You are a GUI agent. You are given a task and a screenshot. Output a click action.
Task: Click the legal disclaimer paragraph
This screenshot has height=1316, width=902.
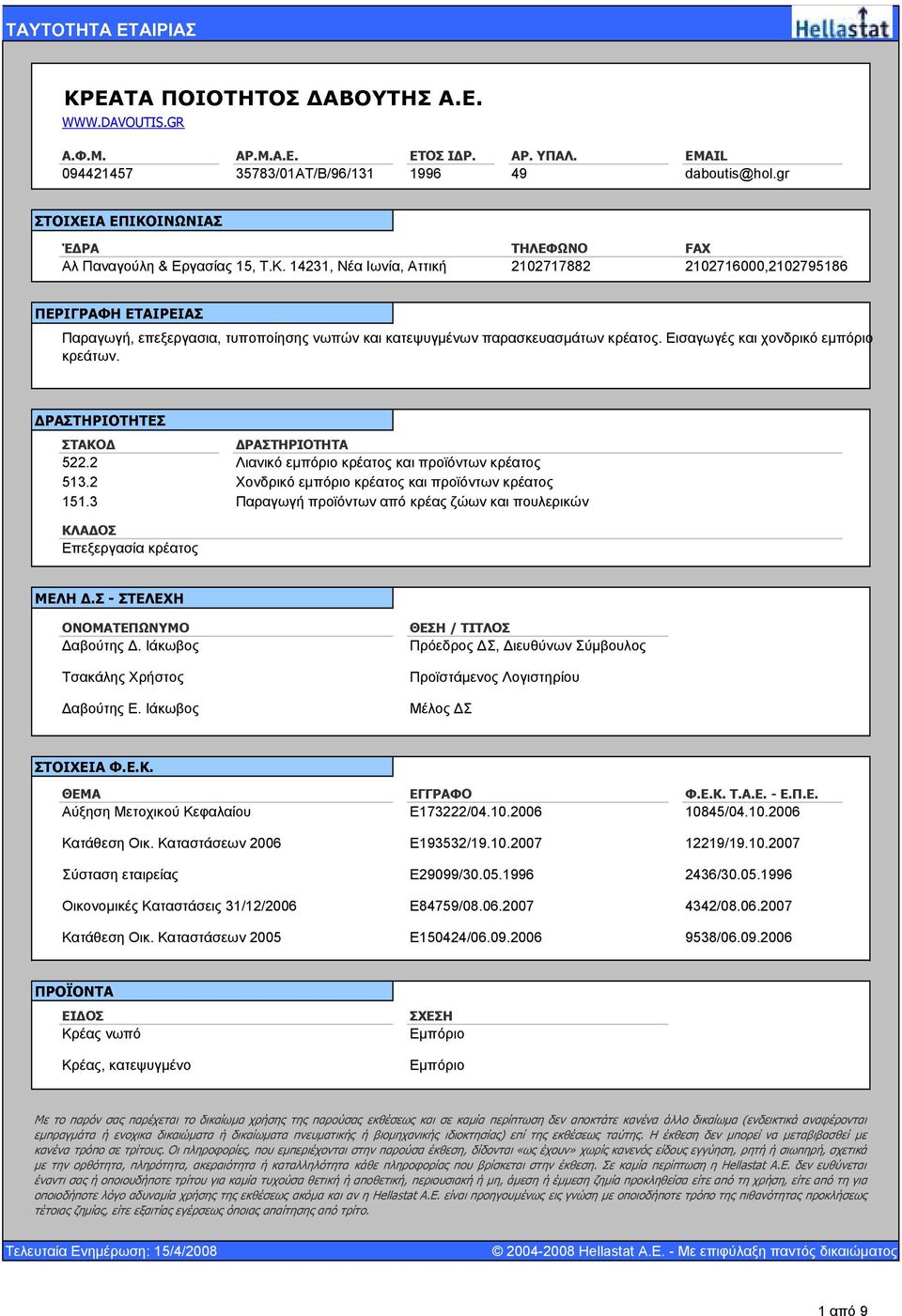tap(451, 1165)
